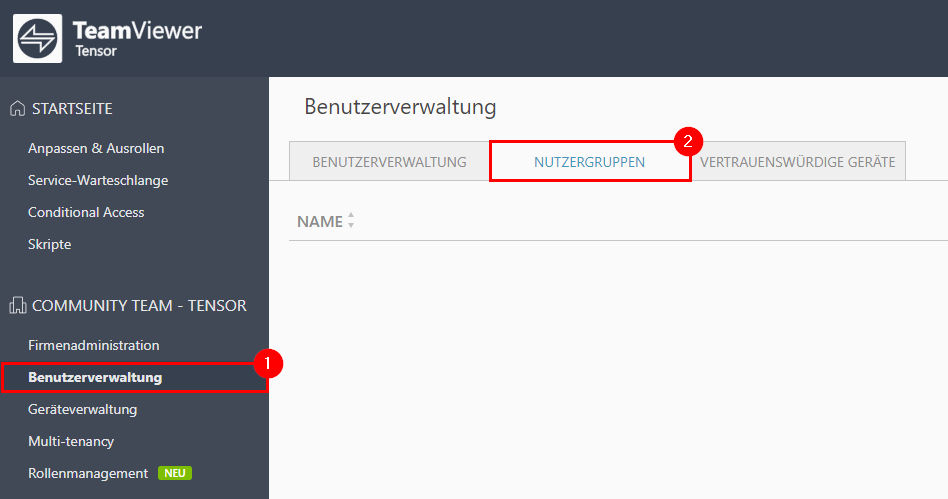Open Rollenmanagement

88,473
